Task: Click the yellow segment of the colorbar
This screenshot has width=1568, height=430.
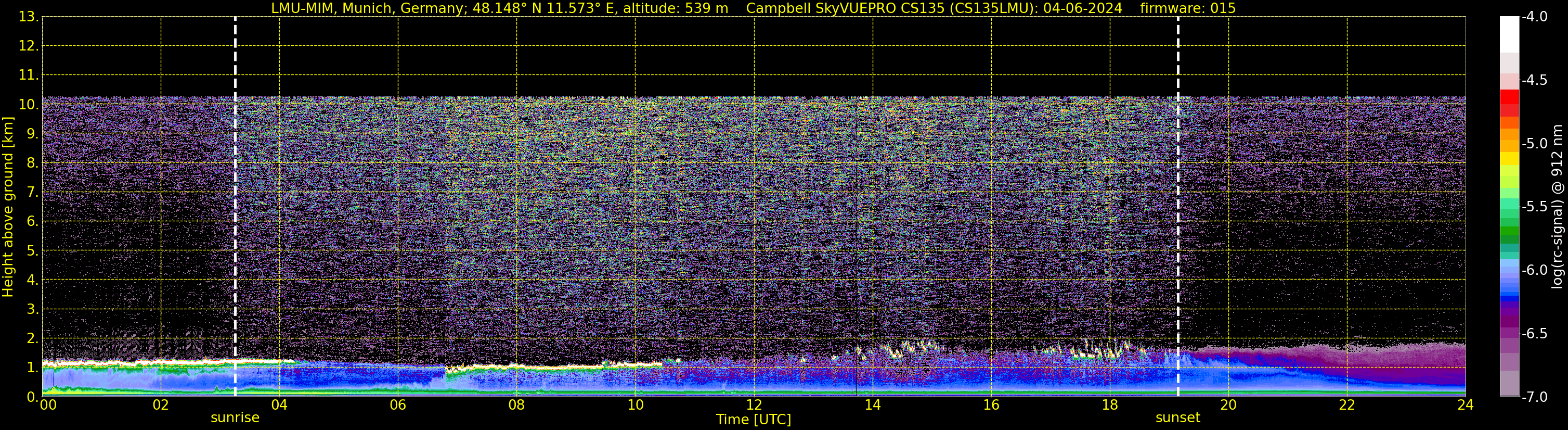Action: coord(1510,159)
